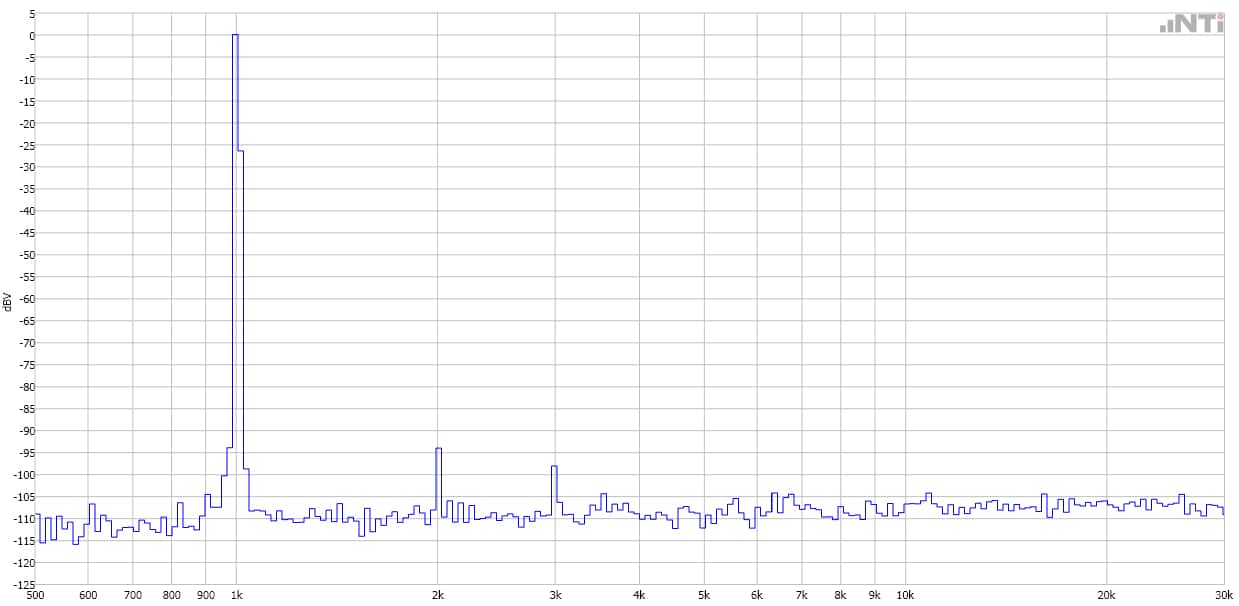Screen dimensions: 1239x606
Task: Click the "4k" frequency axis label
Action: coord(639,595)
